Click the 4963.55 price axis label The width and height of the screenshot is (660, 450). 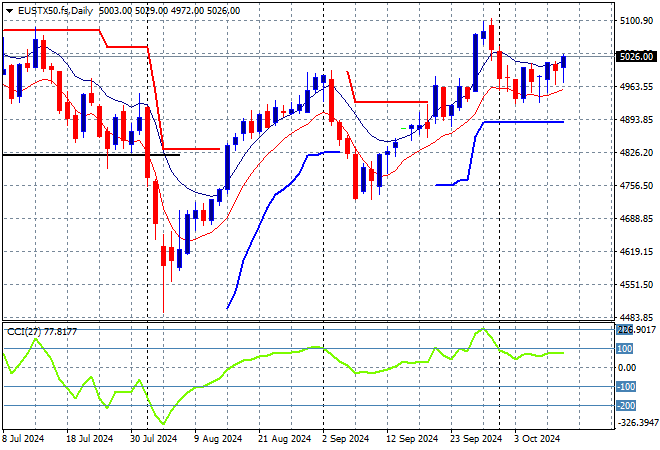635,86
